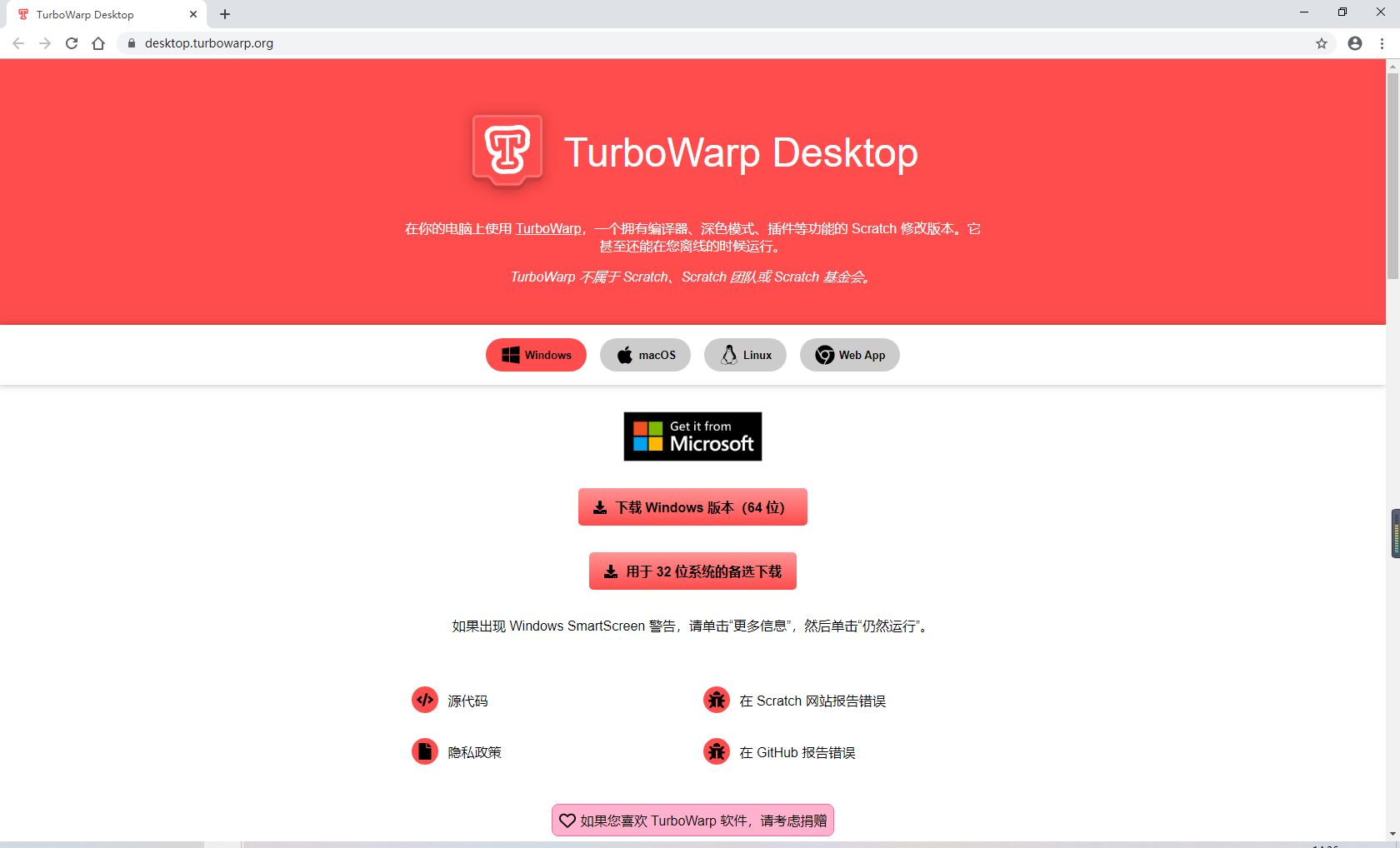Viewport: 1400px width, 848px height.
Task: Download the Windows 64-bit version
Action: coord(692,507)
